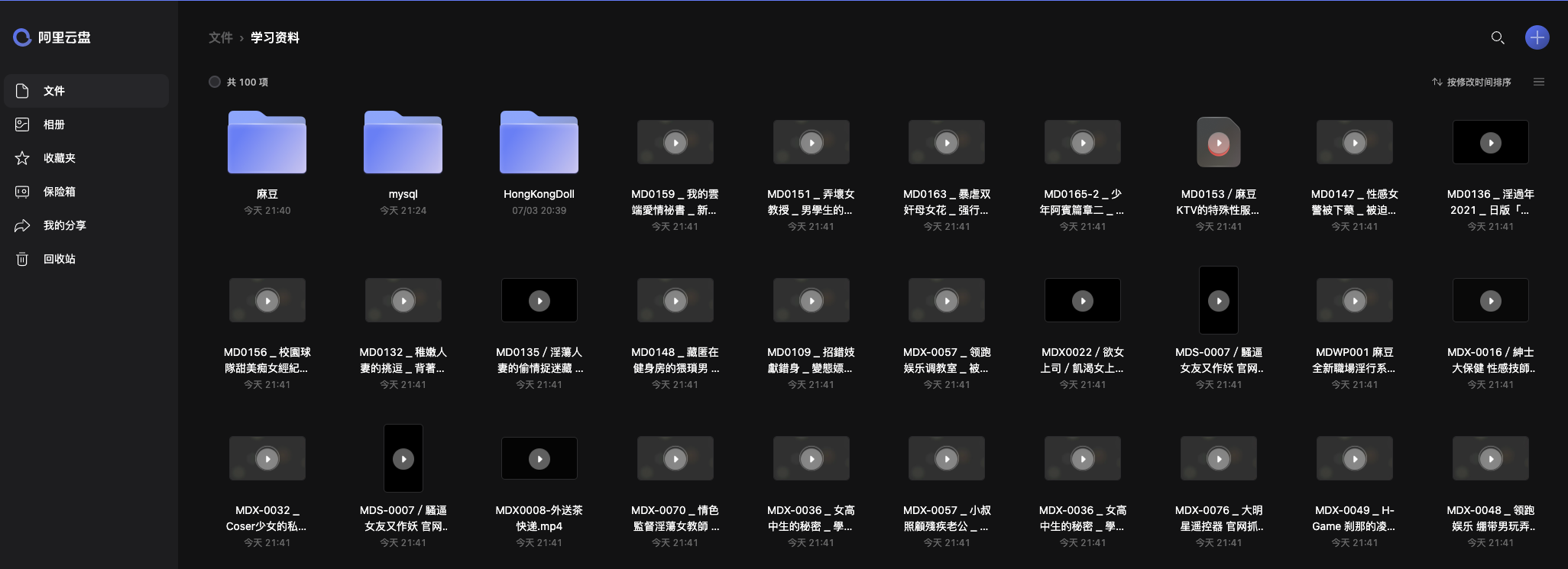Click play icon on MDX-0048 video
1568x569 pixels.
pos(1491,458)
